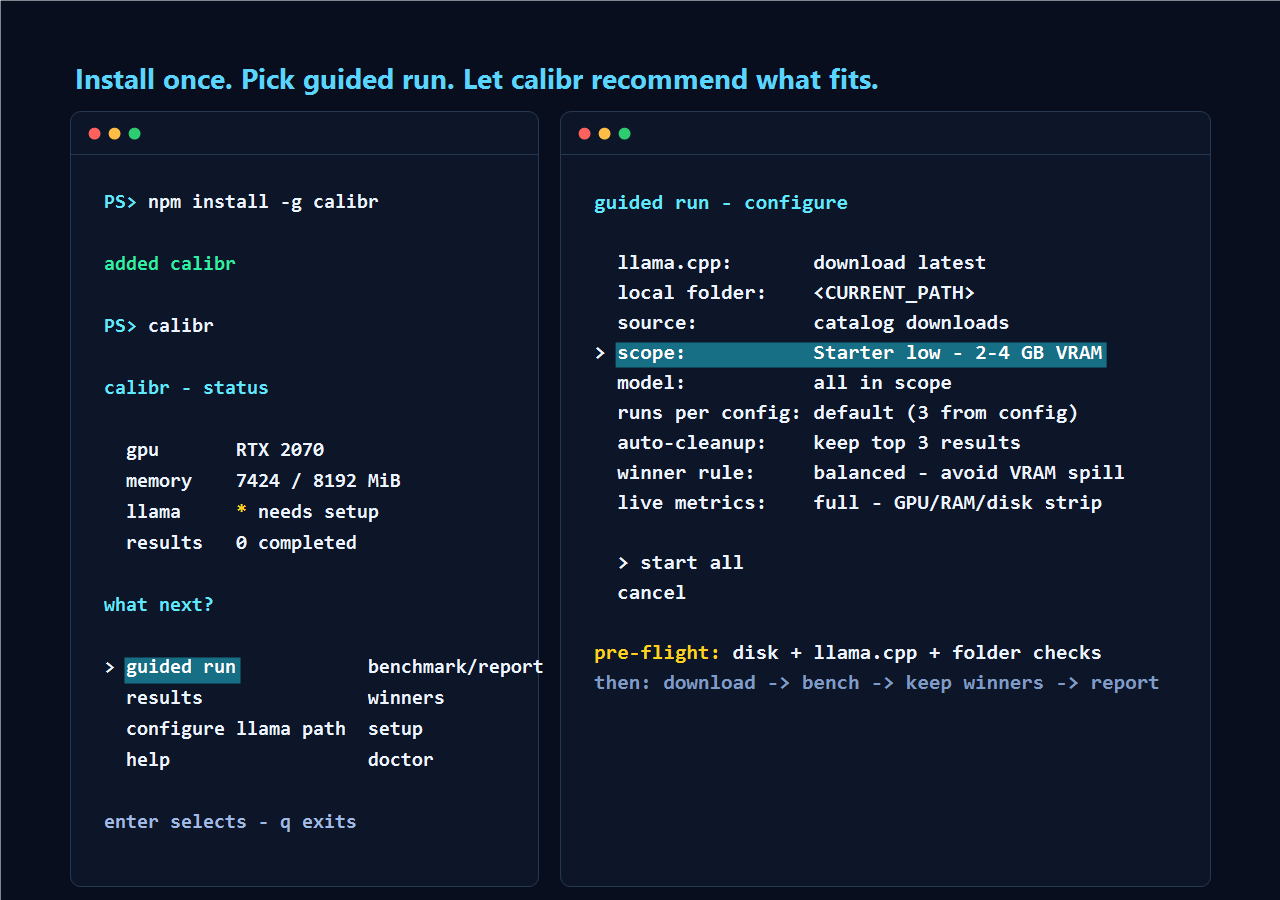Choose benchmark/report from the menu

coord(455,667)
